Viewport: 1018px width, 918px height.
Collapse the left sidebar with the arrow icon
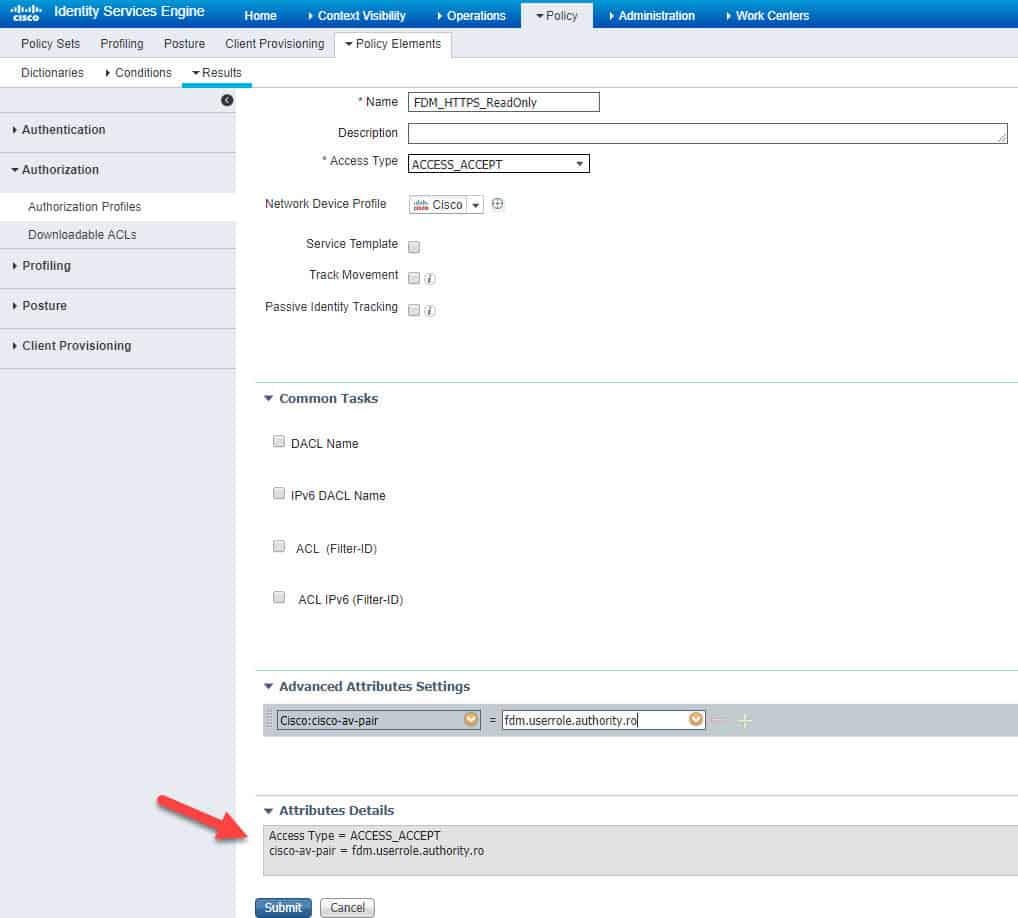pyautogui.click(x=227, y=100)
